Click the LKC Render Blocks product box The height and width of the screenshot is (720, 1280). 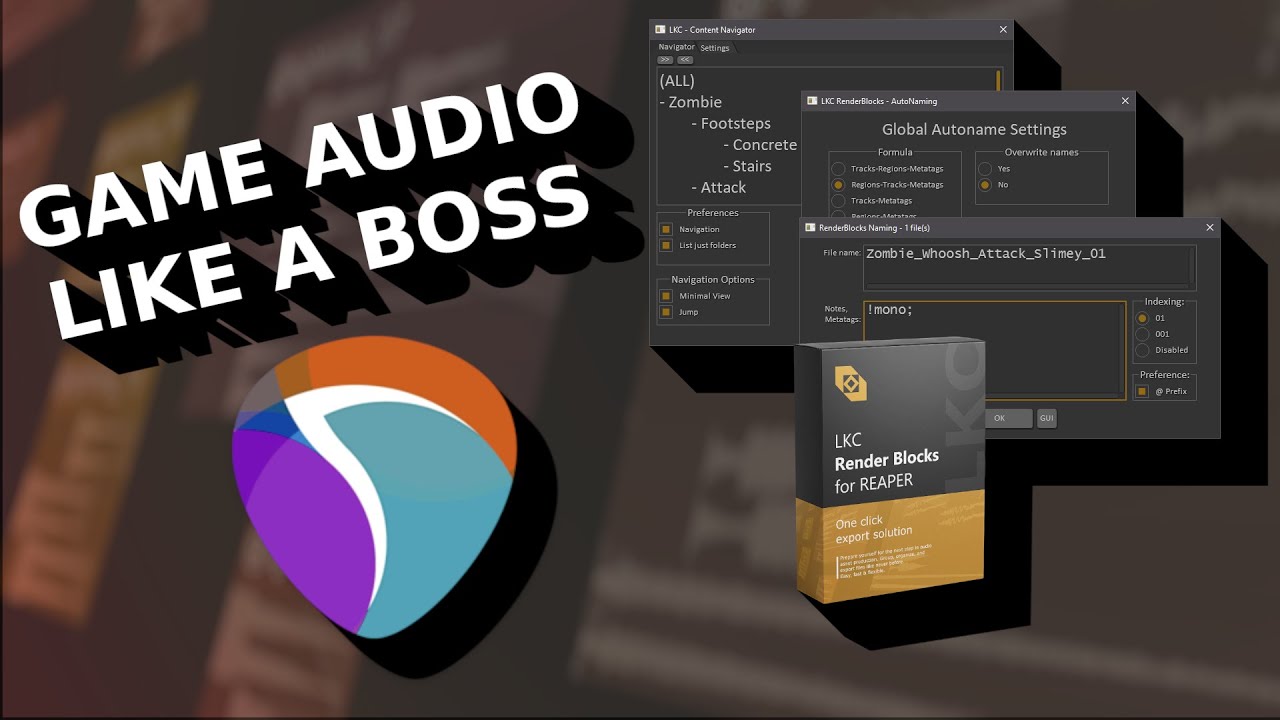click(x=890, y=470)
